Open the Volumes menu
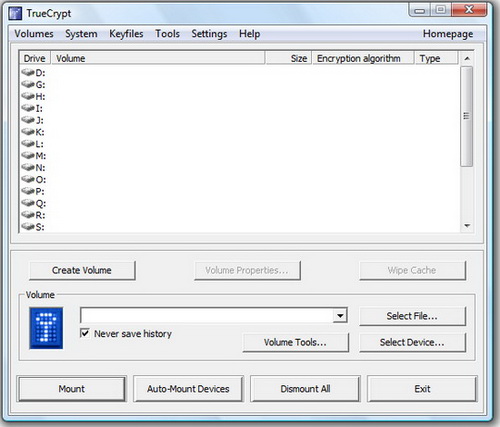This screenshot has height=427, width=500. pyautogui.click(x=34, y=34)
